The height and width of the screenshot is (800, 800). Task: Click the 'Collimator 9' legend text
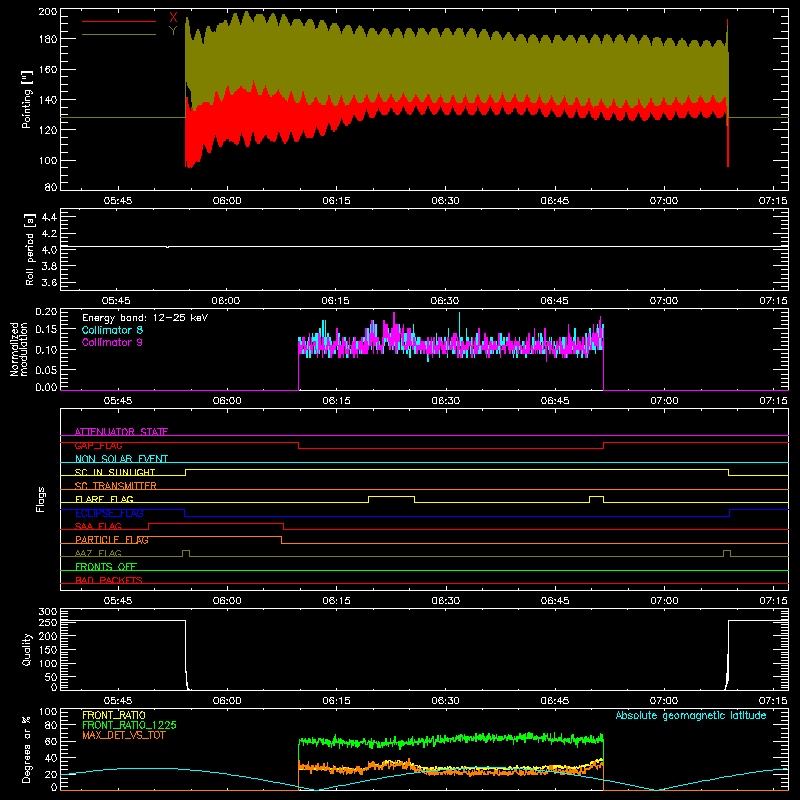[x=112, y=342]
